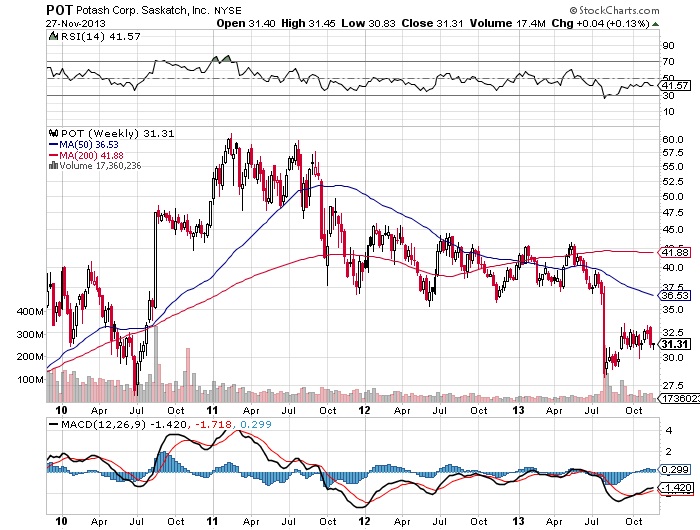
Task: Click the candlestick icon beside POT (Weekly)
Action: point(53,133)
